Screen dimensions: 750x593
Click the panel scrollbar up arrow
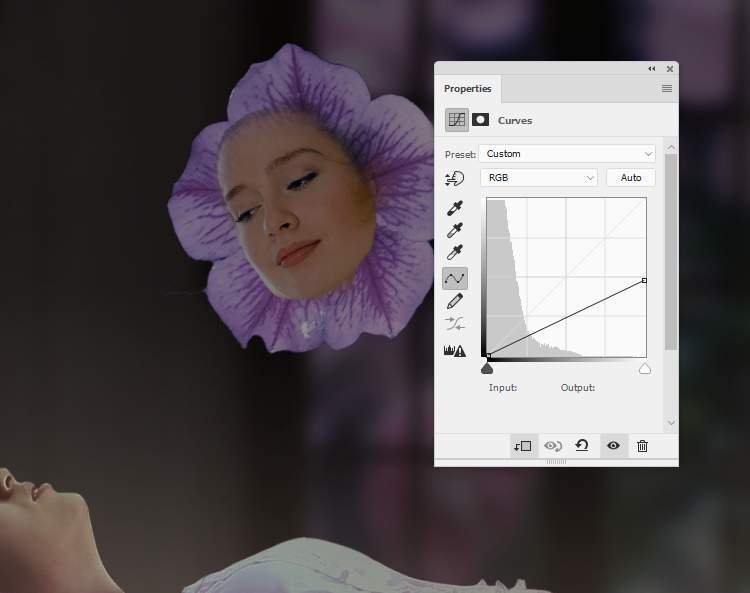(x=671, y=147)
